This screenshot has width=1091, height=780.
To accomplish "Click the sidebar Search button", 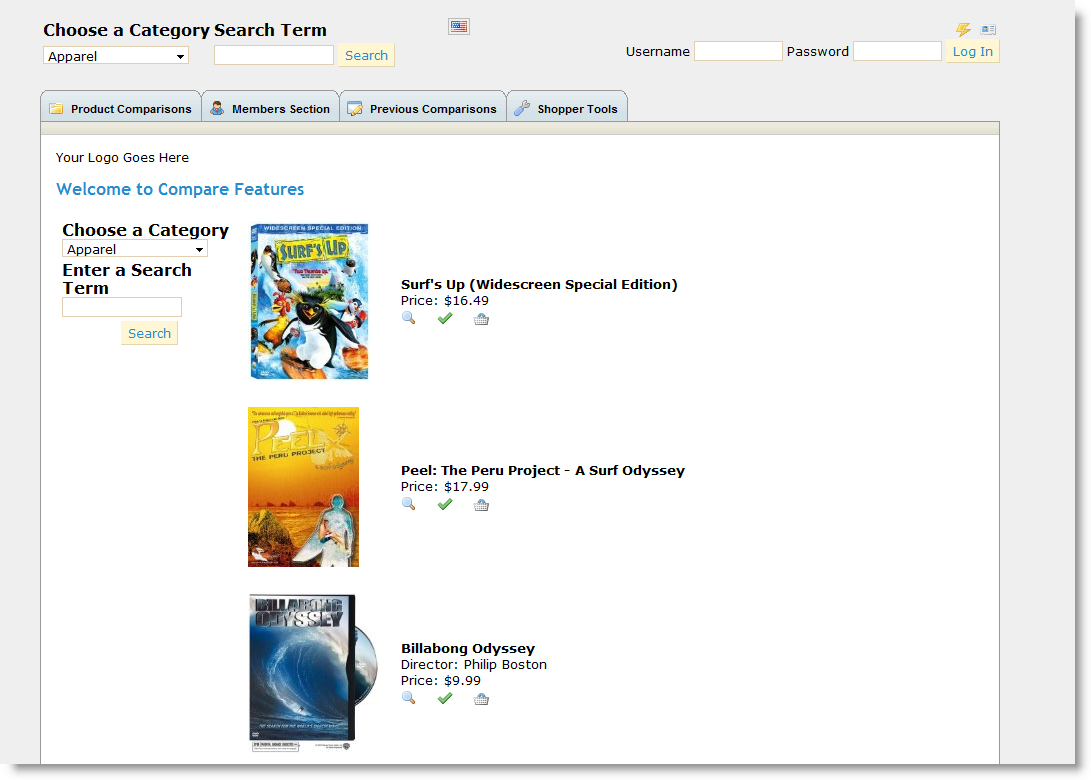I will 149,333.
